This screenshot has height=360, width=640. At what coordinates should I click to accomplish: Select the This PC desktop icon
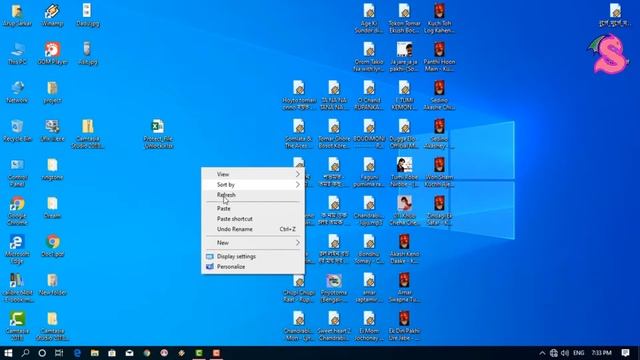pos(17,53)
